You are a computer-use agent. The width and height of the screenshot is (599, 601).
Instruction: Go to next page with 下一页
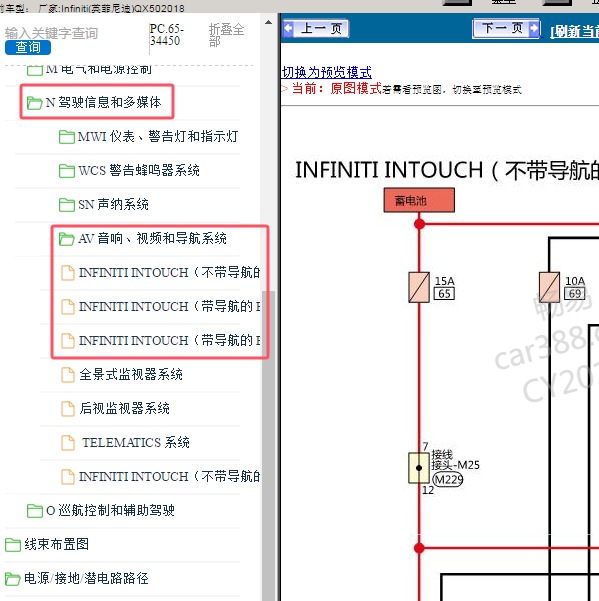(507, 28)
